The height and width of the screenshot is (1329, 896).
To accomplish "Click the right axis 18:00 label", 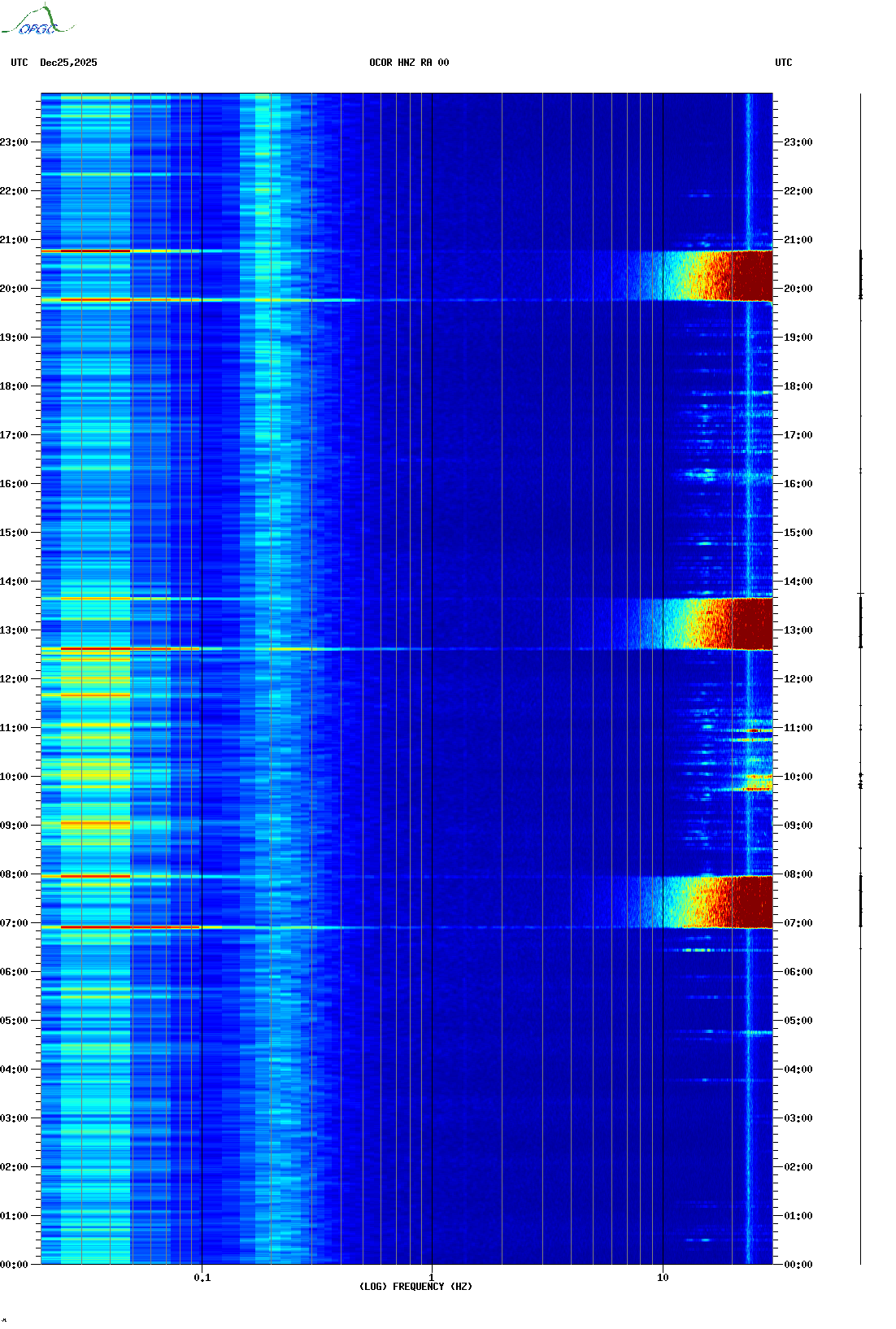I will [x=798, y=386].
